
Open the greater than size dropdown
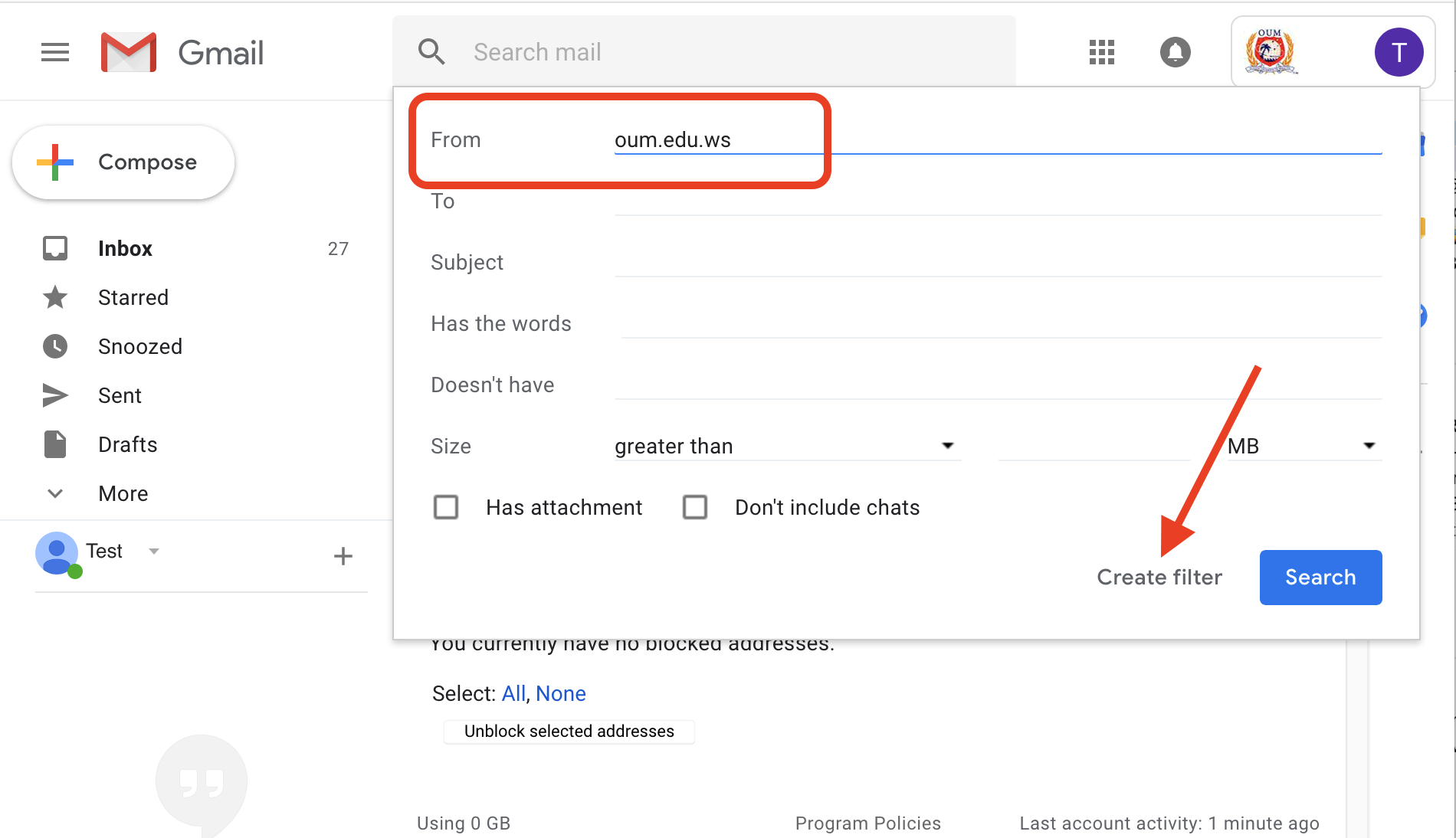coord(787,446)
